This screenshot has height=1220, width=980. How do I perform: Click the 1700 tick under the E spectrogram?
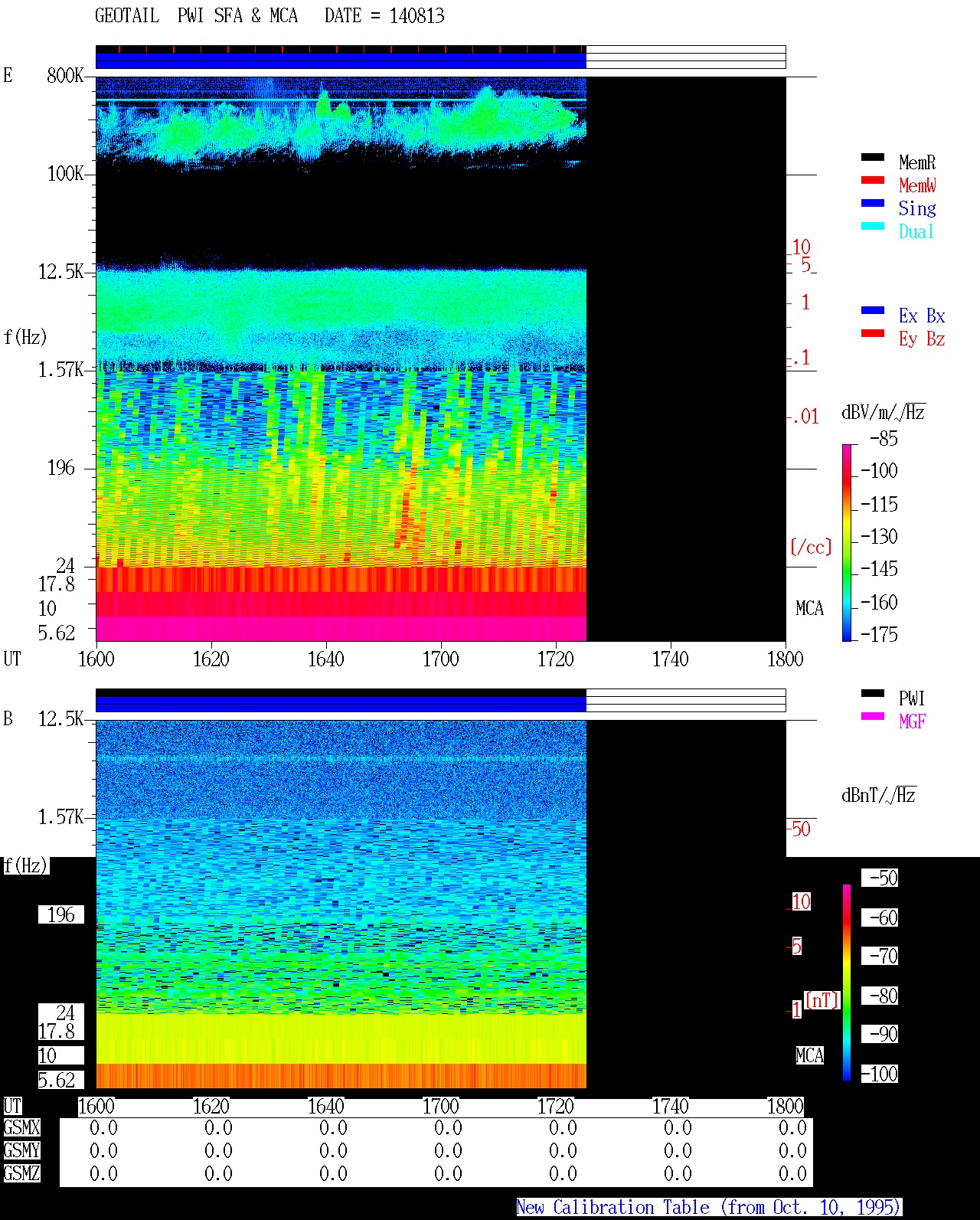click(441, 659)
